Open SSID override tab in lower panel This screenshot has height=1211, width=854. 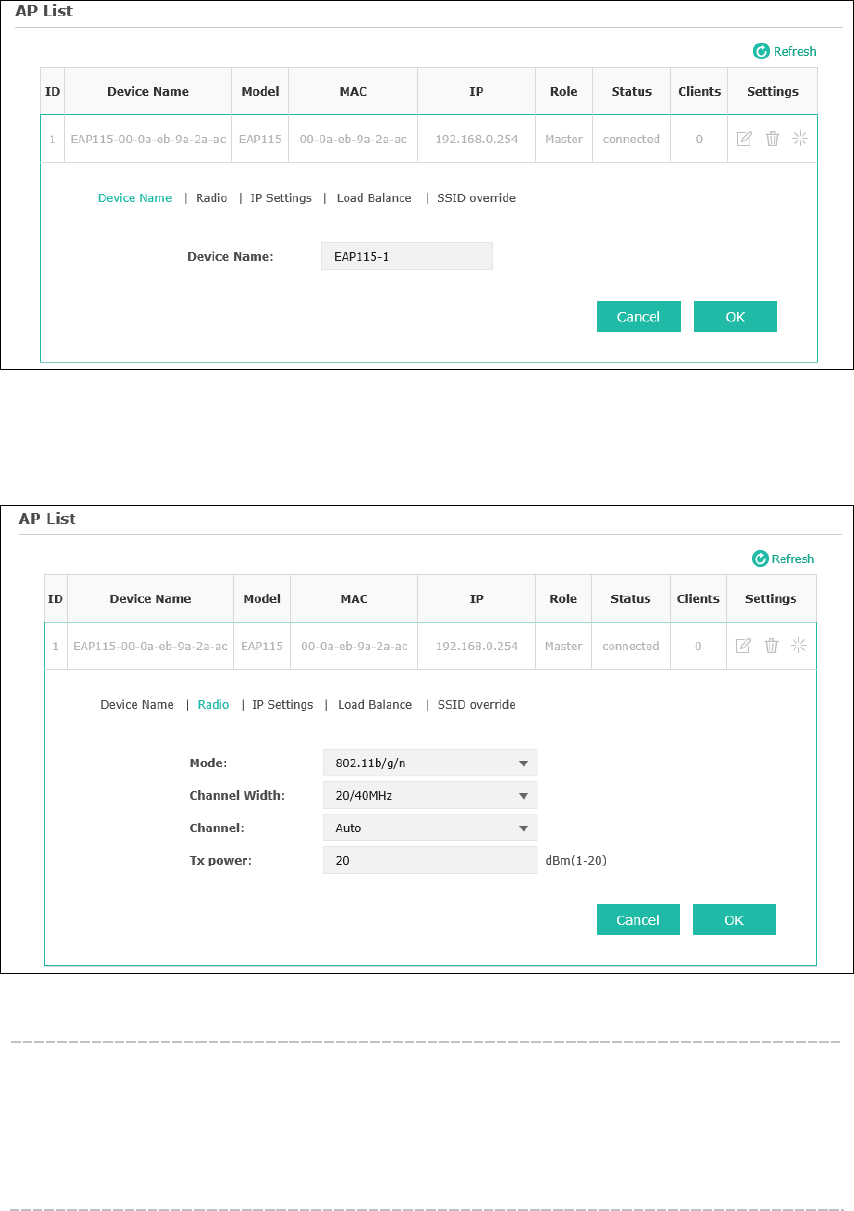tap(476, 705)
